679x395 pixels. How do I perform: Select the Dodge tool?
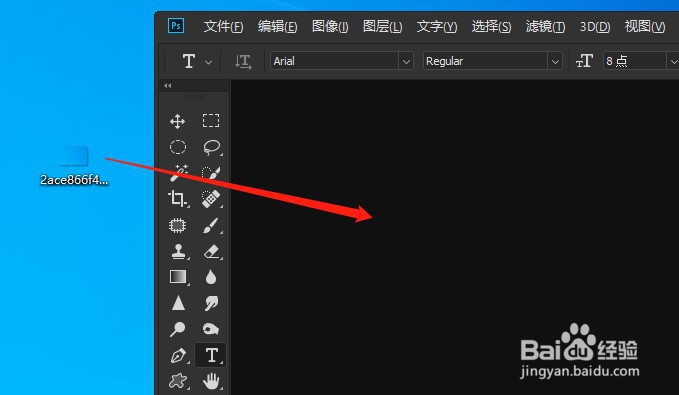[178, 329]
